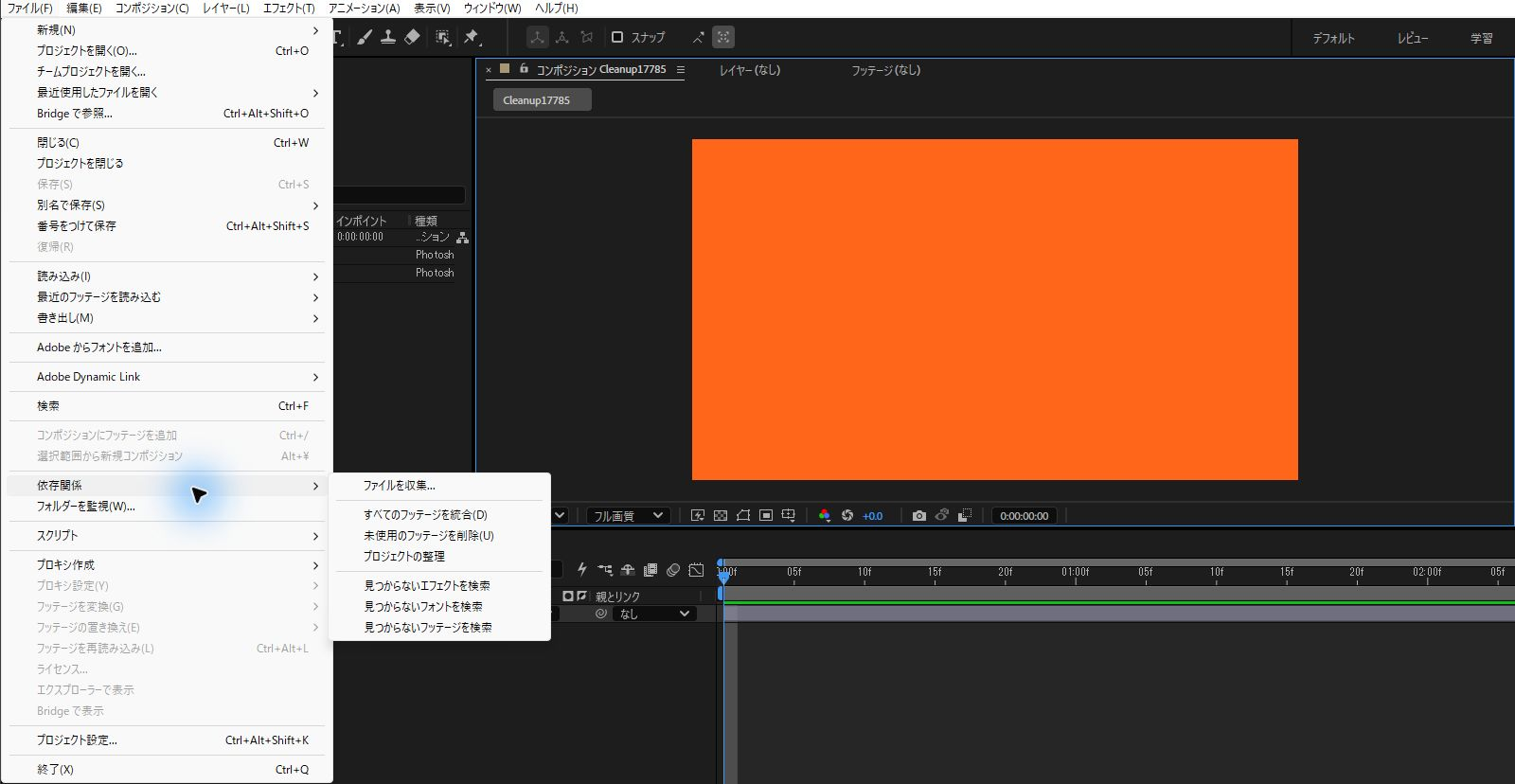1515x784 pixels.
Task: Select the Puppet Pin tool
Action: click(x=472, y=37)
